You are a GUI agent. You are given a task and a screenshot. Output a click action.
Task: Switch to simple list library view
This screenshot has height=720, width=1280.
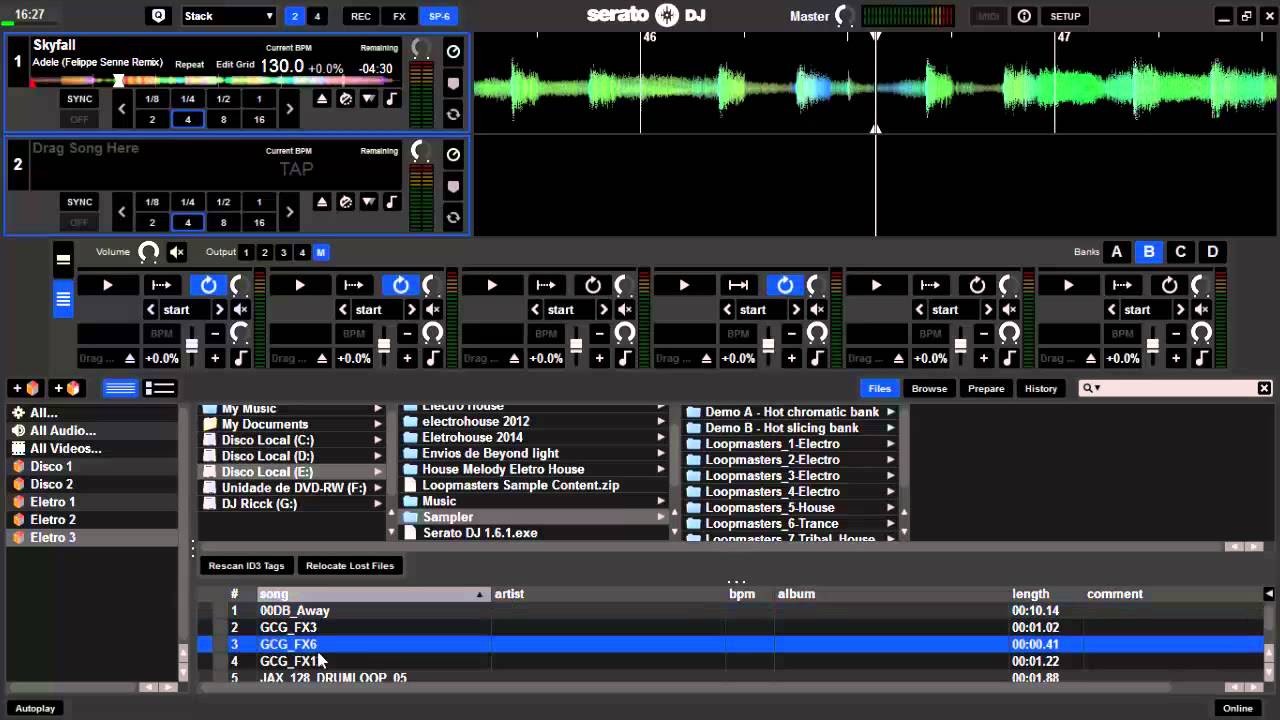(120, 388)
